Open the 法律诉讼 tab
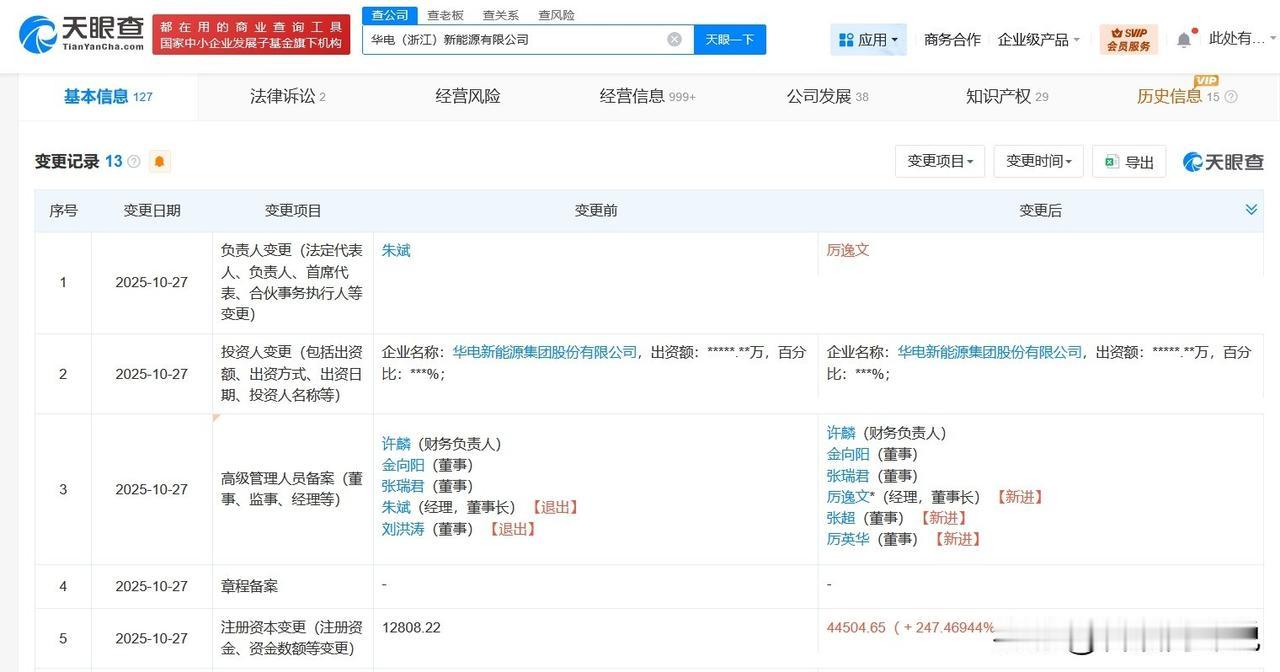 [x=288, y=96]
